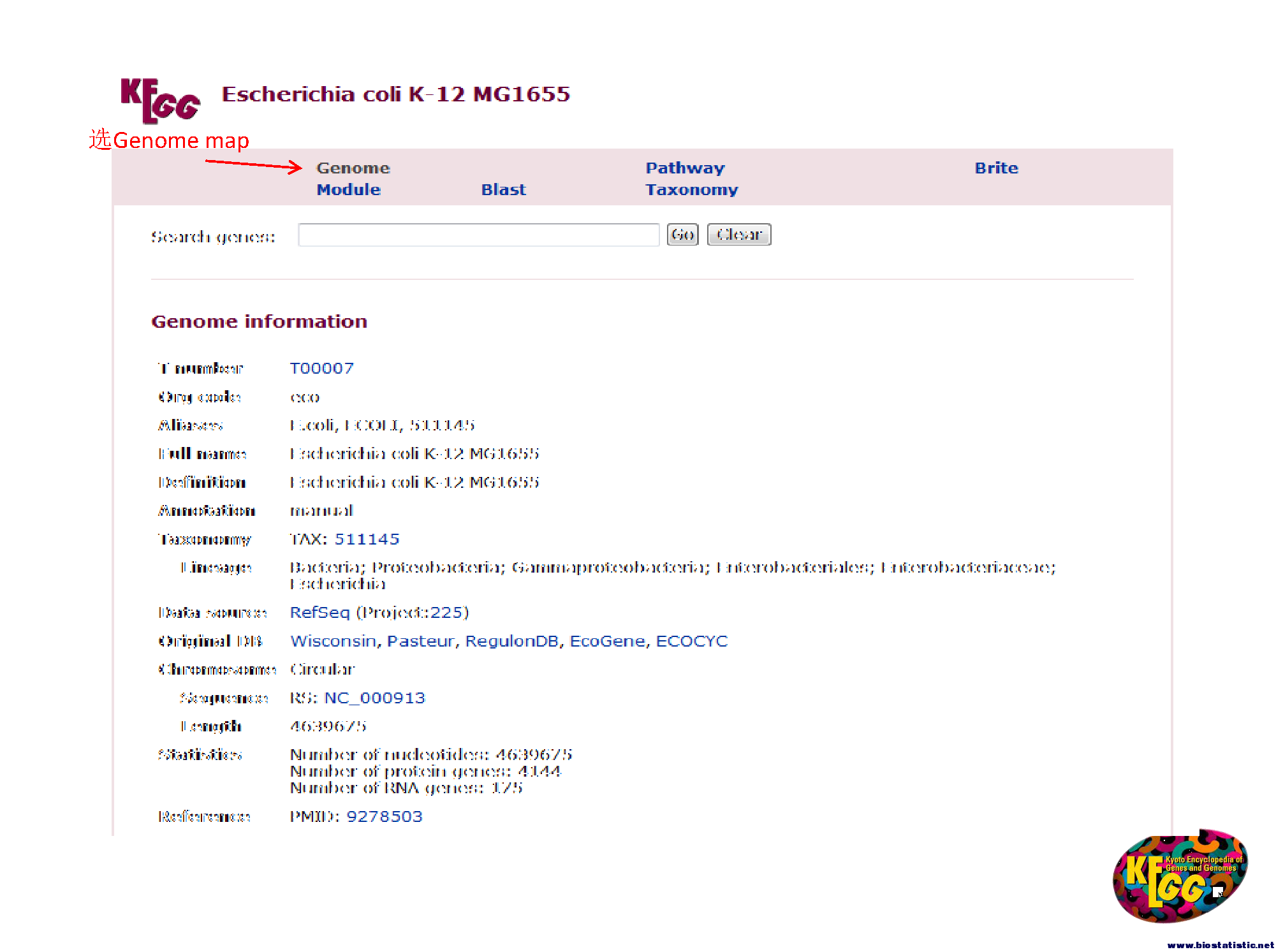Image resolution: width=1276 pixels, height=952 pixels.
Task: Click the Lineage text starting with Bacteria
Action: coord(673,576)
